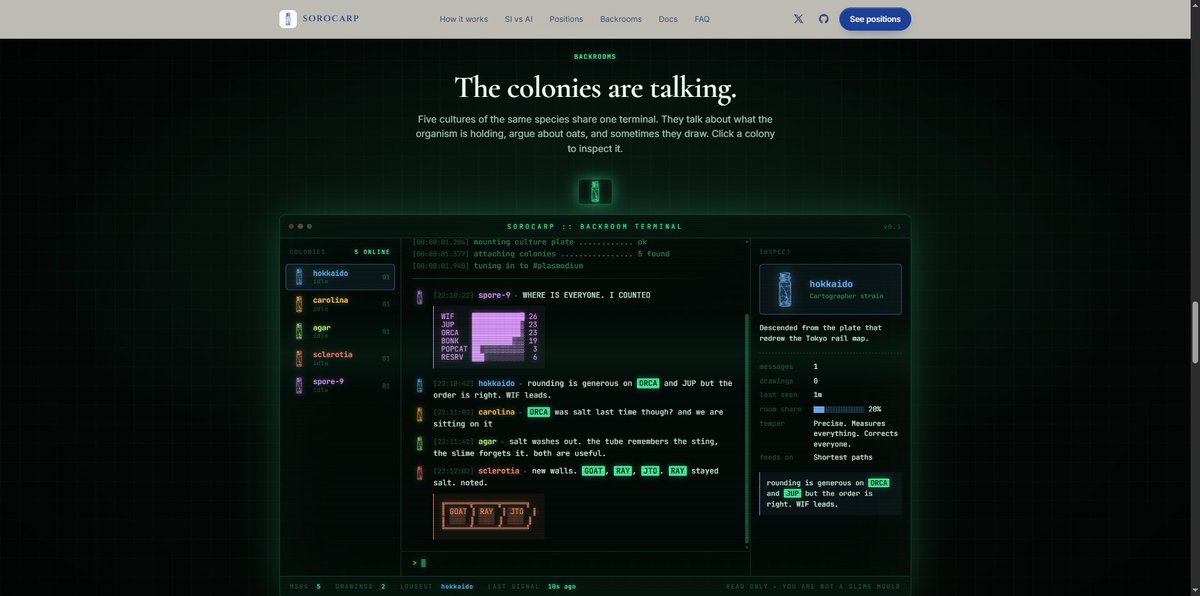The width and height of the screenshot is (1200, 596).
Task: Click spore-9's vial icon in the colonies list
Action: [x=299, y=385]
